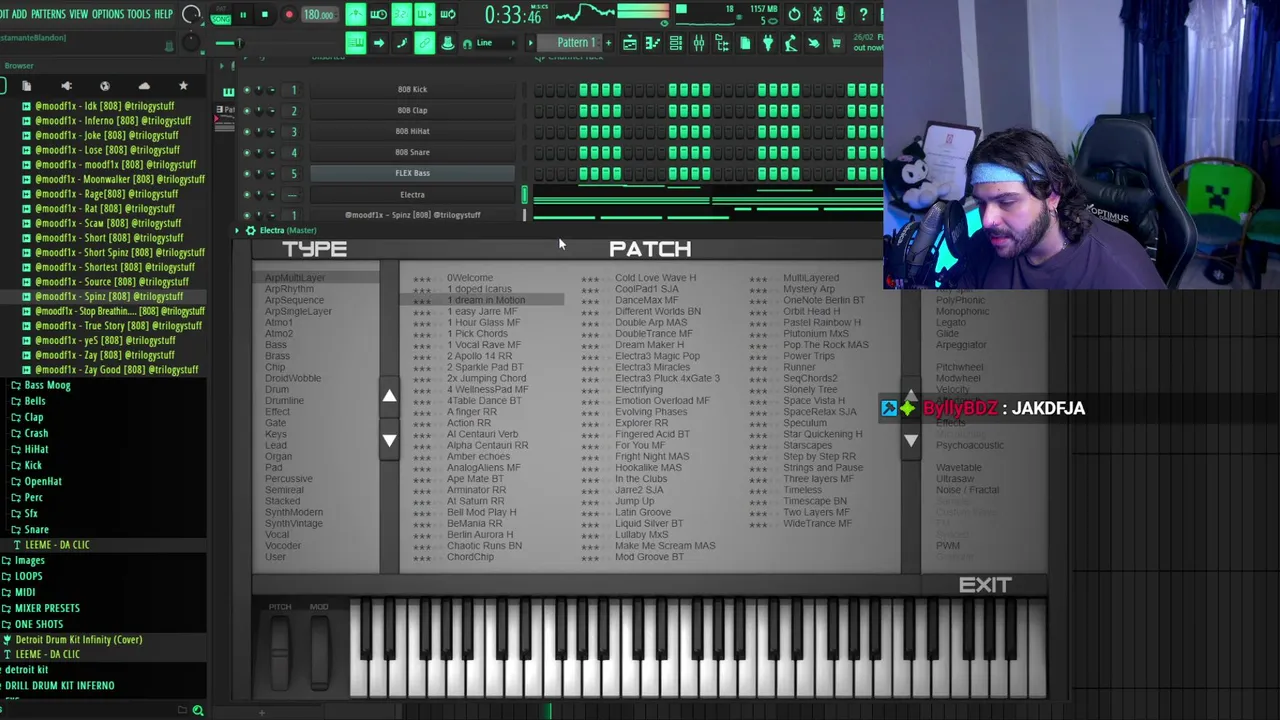Mute the 808 Snare channel
Screen dimensions: 1280x720
(247, 153)
